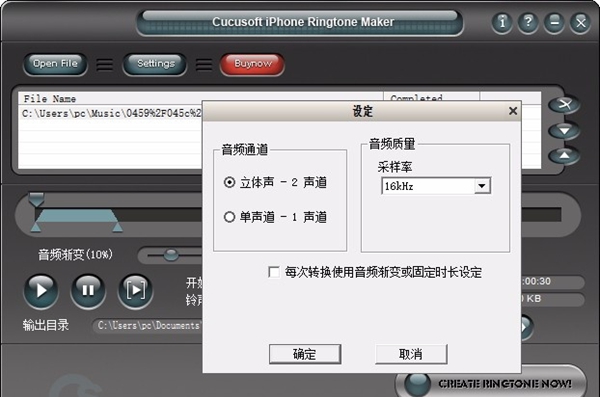Viewport: 600px width, 397px height.
Task: Select 单声道 - 1 声道 radio button
Action: [229, 217]
